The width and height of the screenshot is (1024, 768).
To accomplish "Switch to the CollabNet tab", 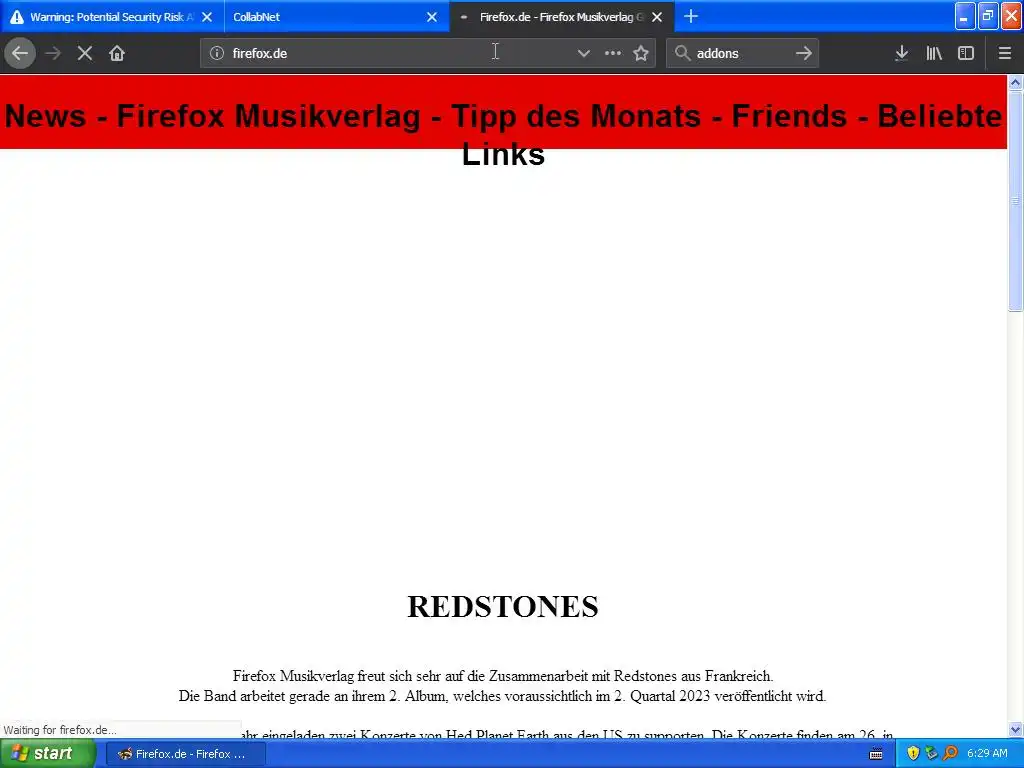I will pos(337,17).
